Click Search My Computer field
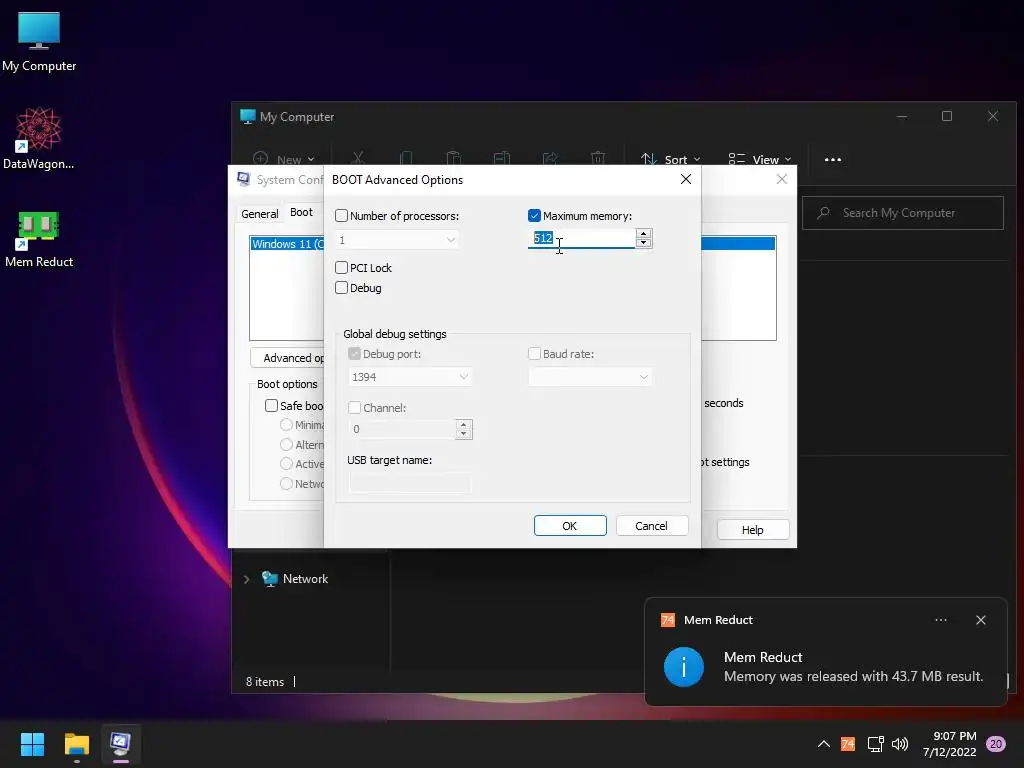Viewport: 1024px width, 768px height. 903,213
